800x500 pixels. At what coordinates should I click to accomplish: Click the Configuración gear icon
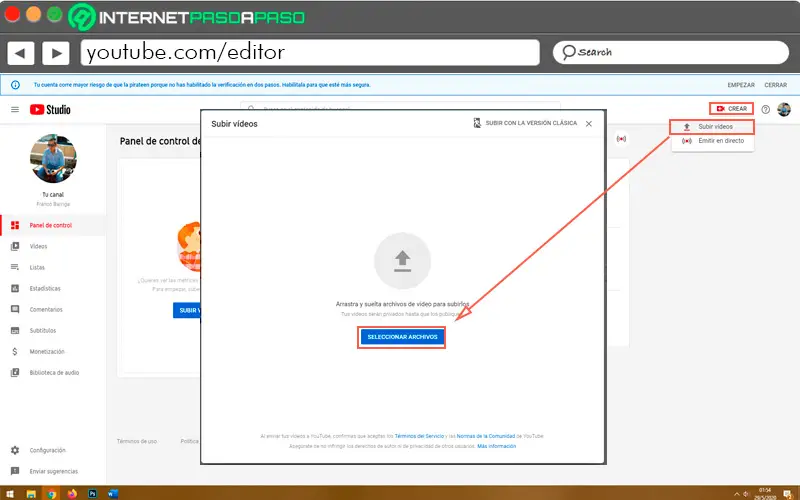15,451
